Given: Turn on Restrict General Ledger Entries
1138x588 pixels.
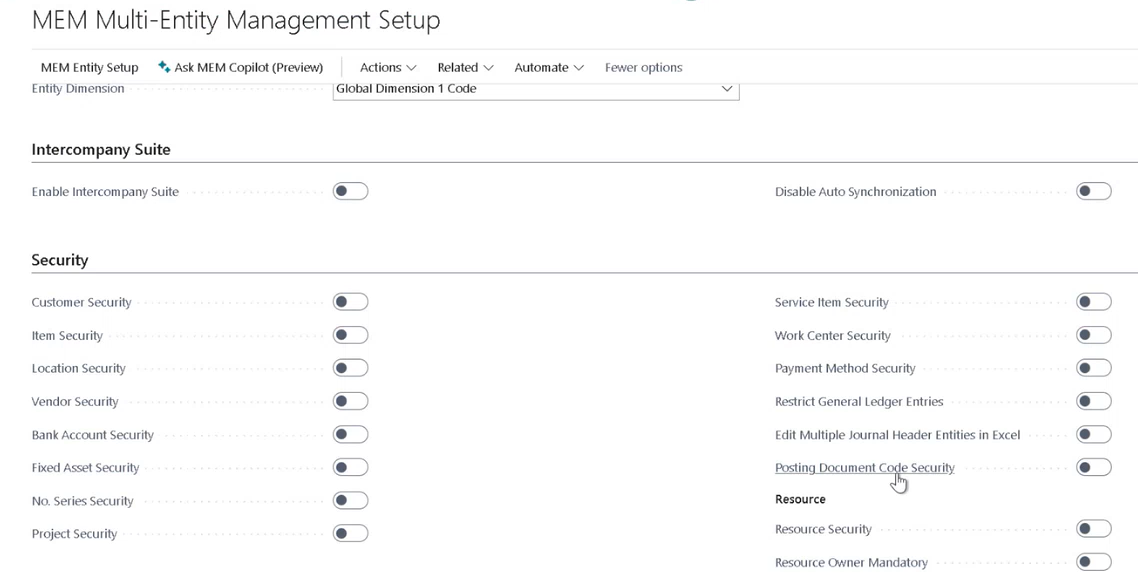Looking at the screenshot, I should 1094,401.
